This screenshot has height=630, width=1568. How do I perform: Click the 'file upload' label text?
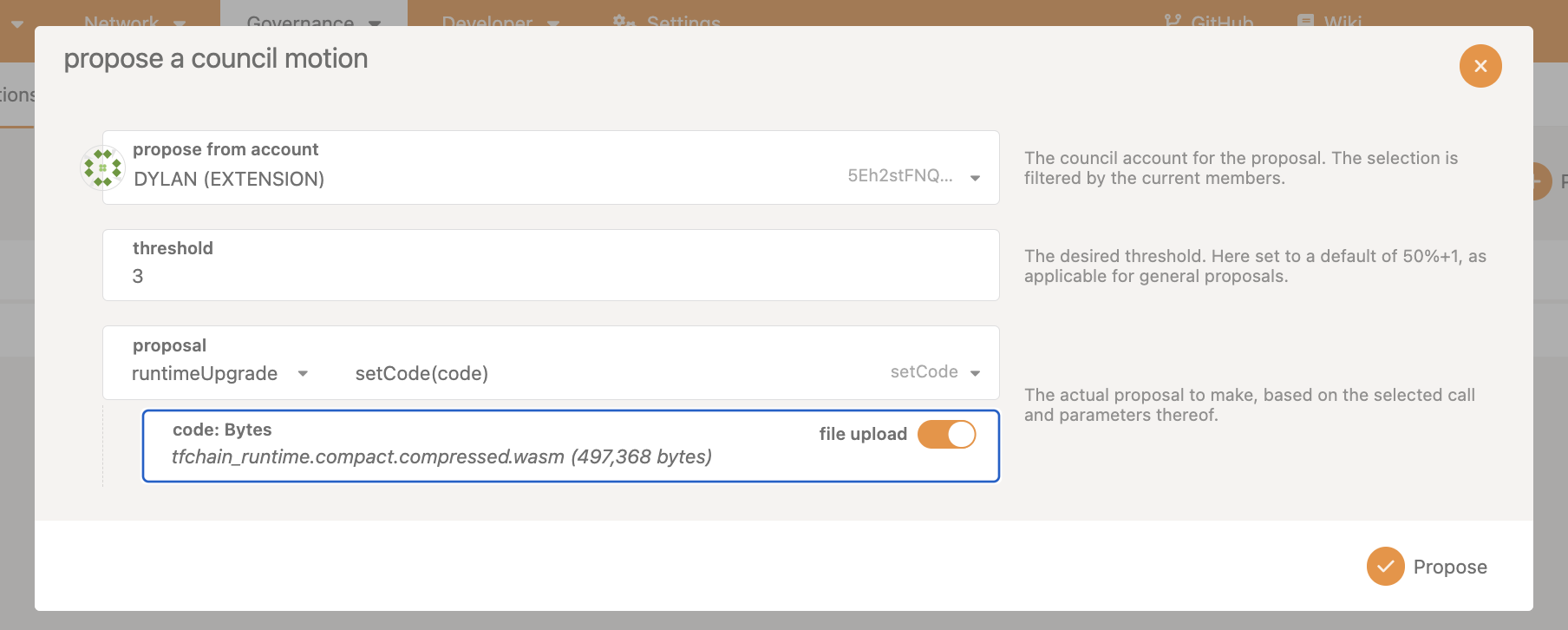click(863, 434)
